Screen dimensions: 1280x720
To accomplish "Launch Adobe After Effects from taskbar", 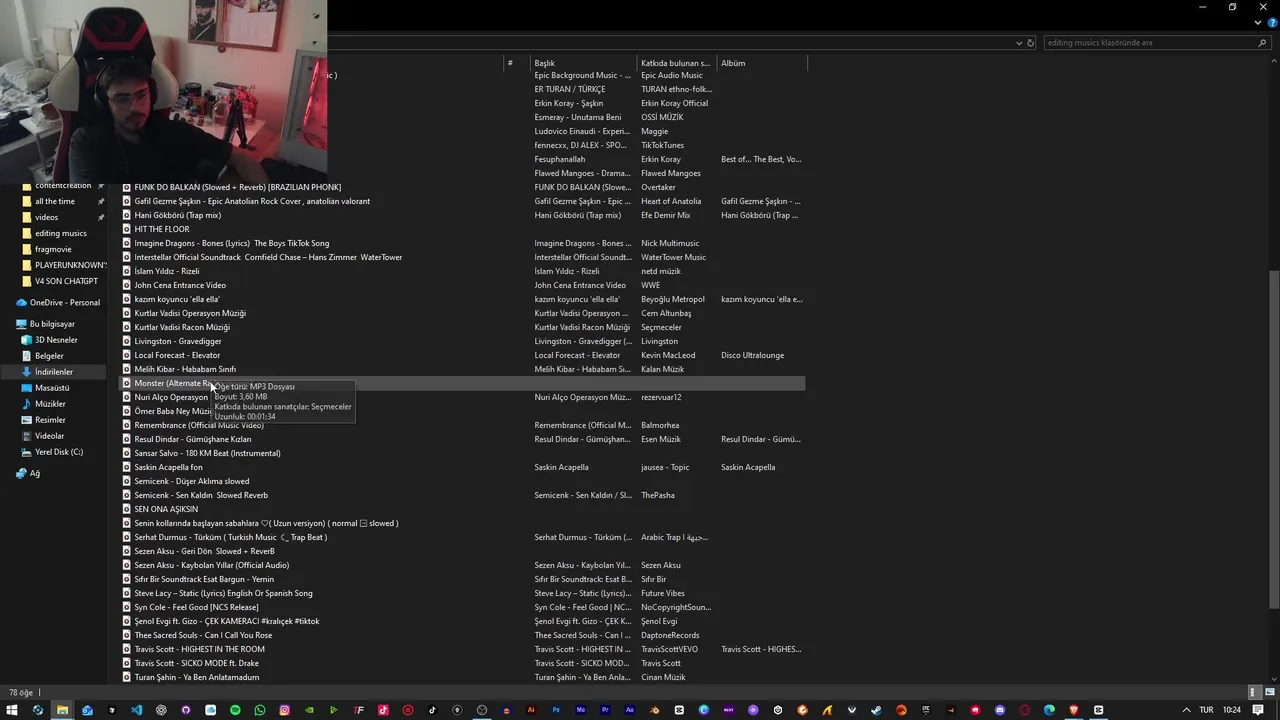I will pyautogui.click(x=630, y=710).
